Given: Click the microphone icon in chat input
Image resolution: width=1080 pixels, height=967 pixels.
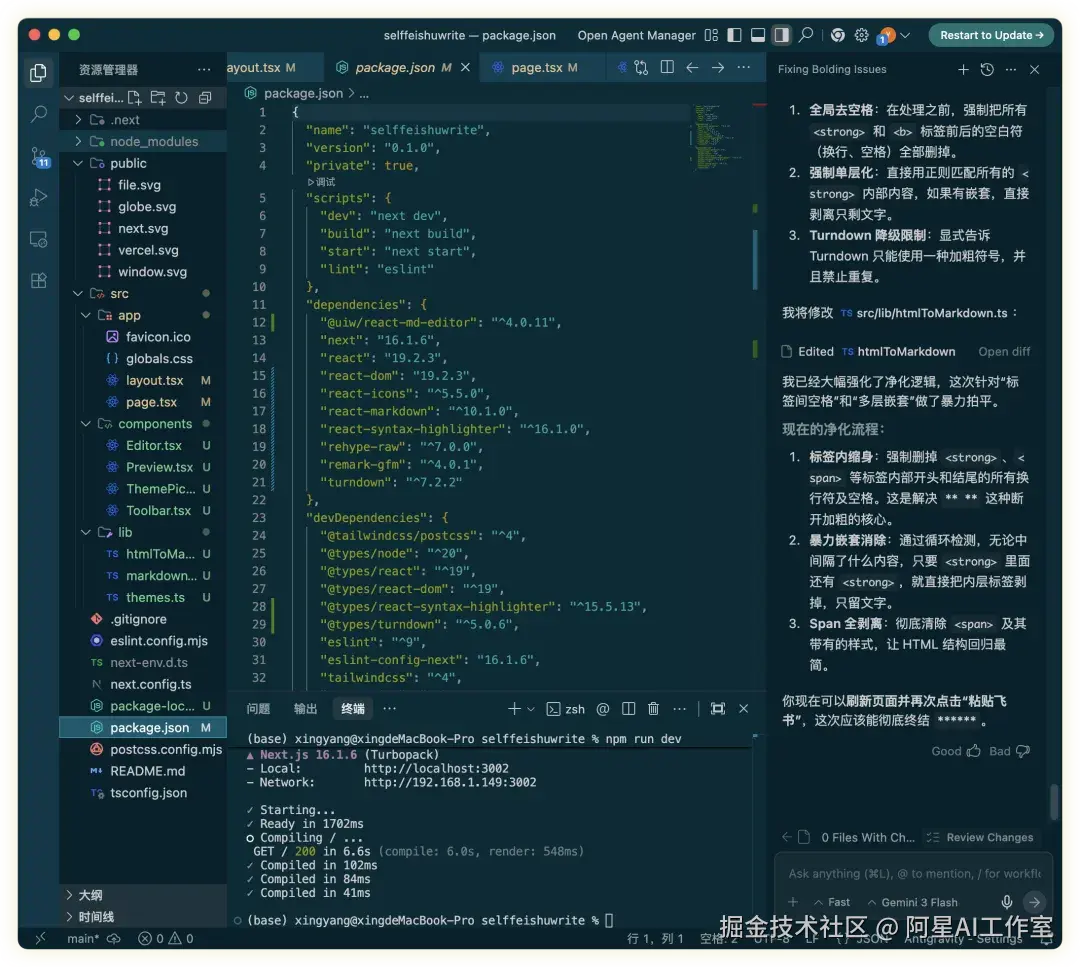Looking at the screenshot, I should click(1008, 901).
